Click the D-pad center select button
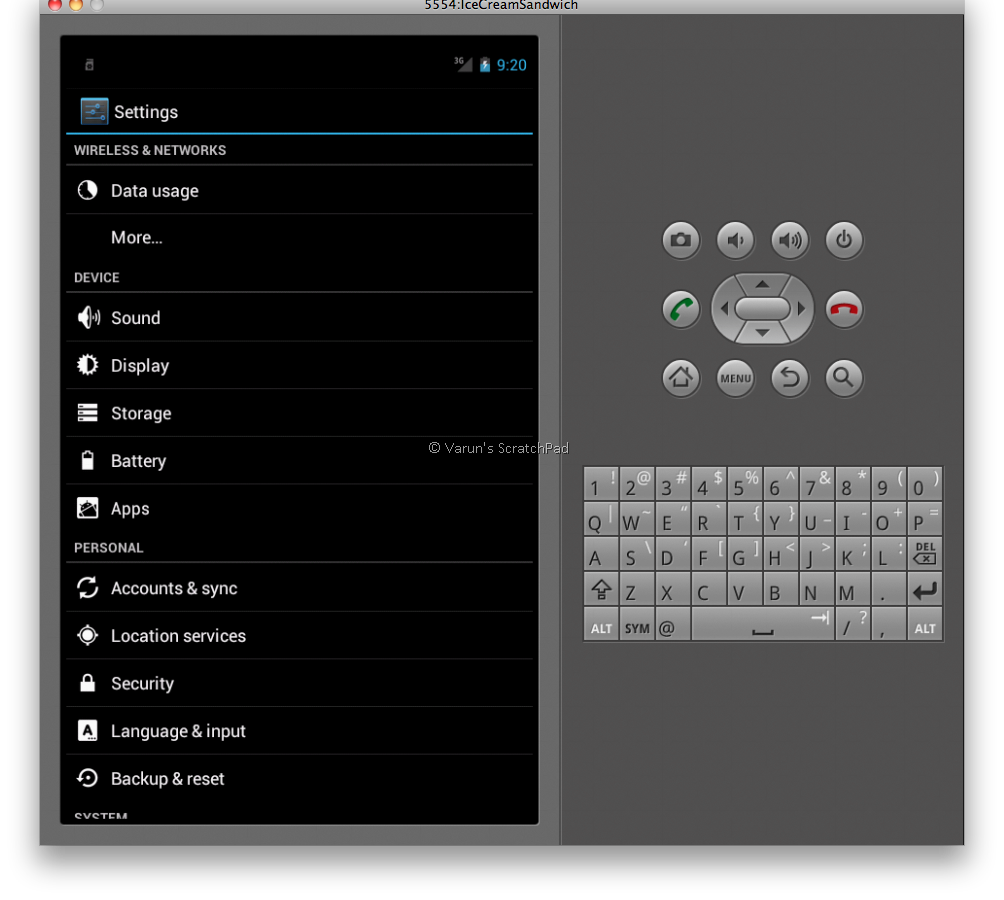 pos(762,309)
